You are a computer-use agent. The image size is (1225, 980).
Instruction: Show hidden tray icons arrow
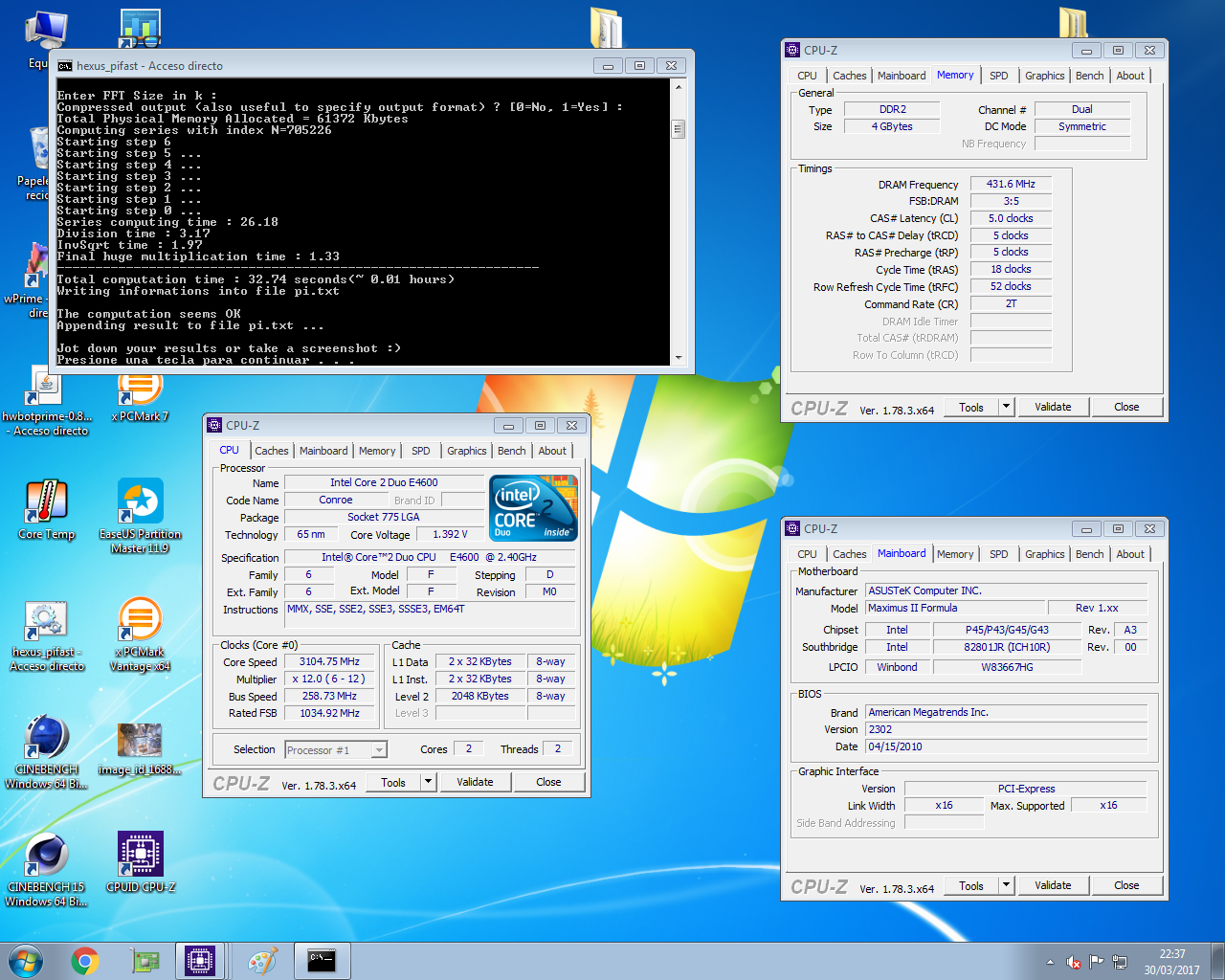pos(1050,962)
